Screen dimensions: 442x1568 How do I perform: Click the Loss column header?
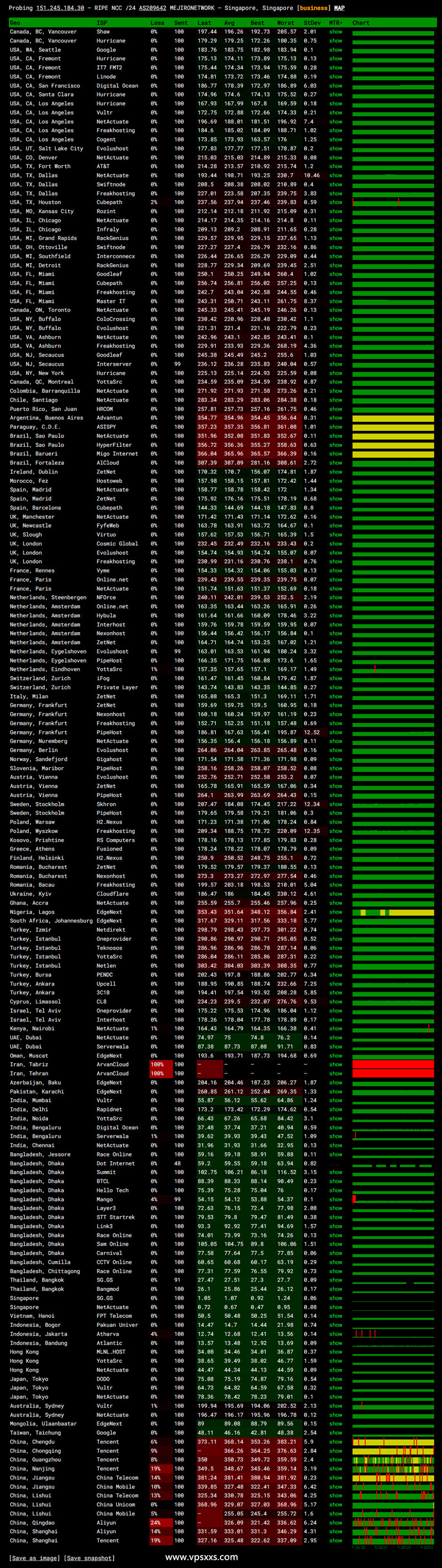click(x=157, y=23)
